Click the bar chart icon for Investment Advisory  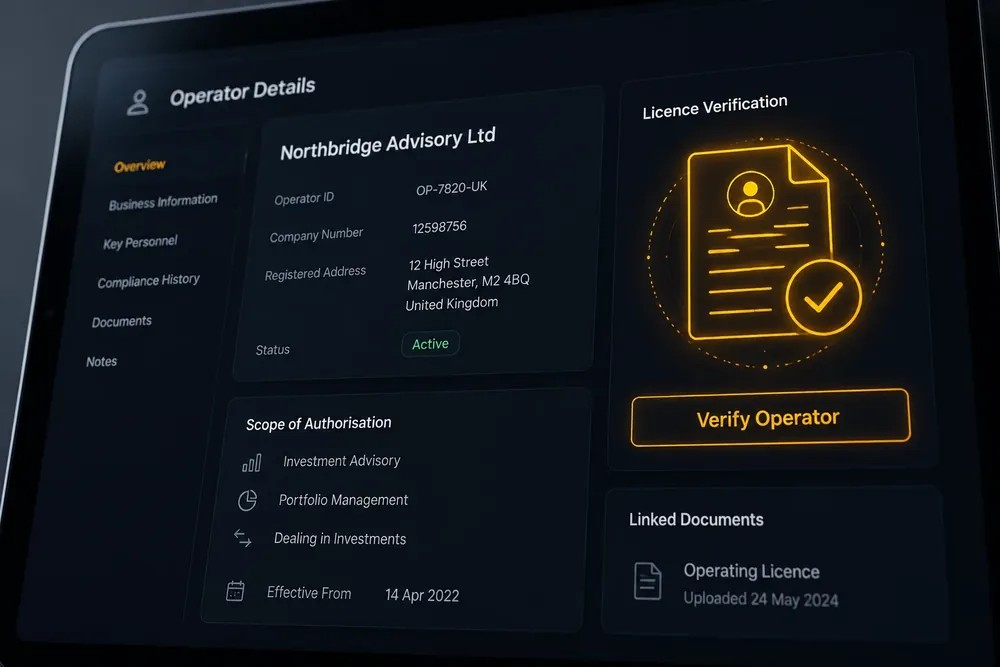[251, 463]
